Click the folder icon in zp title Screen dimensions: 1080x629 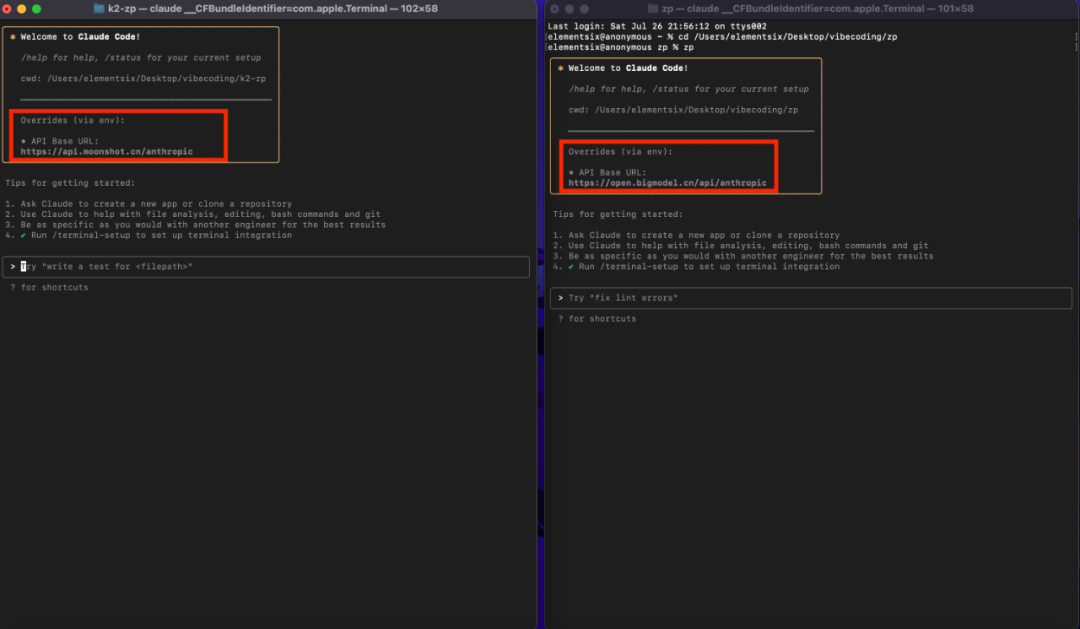(652, 9)
